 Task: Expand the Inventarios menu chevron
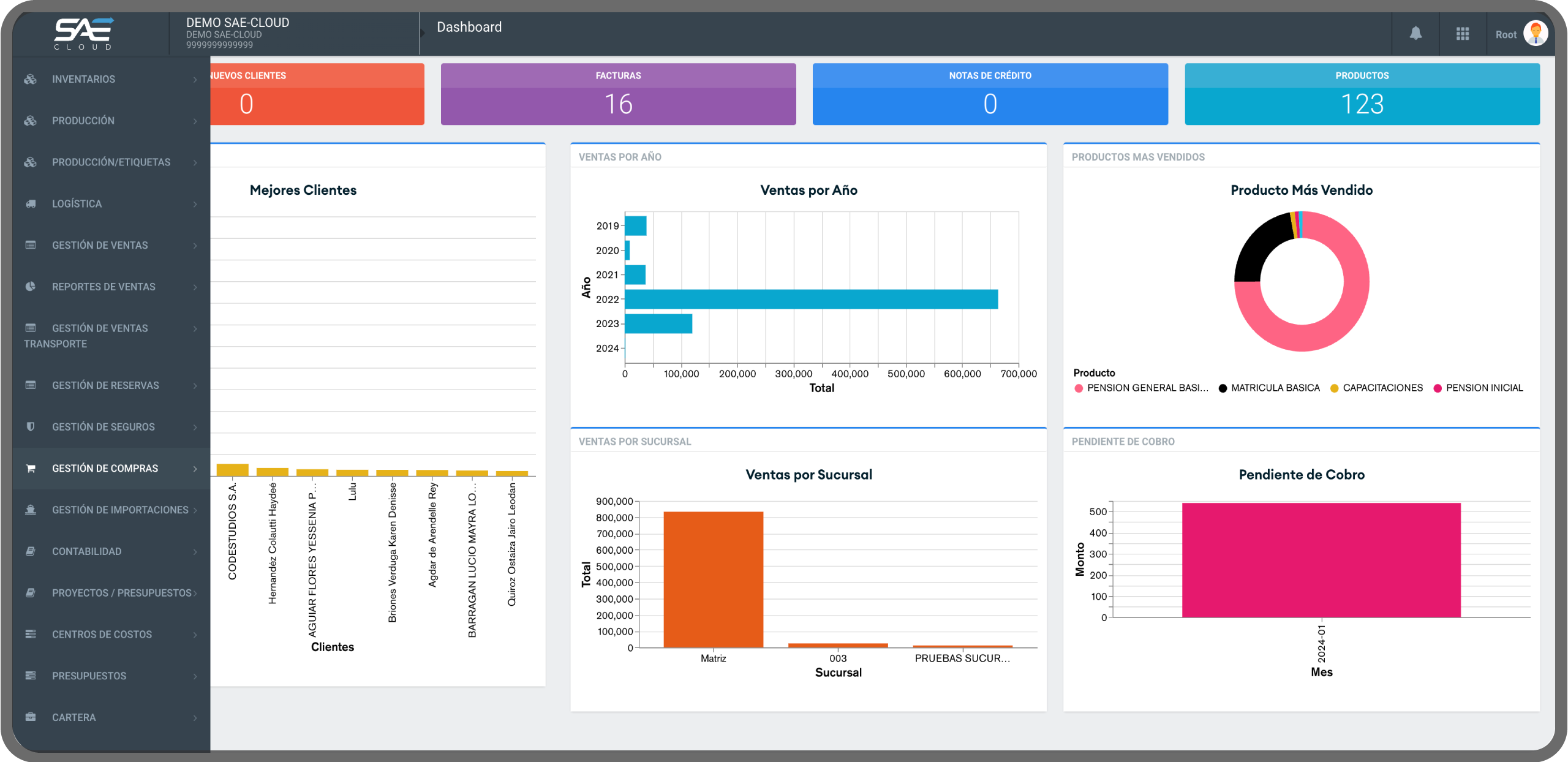coord(195,80)
